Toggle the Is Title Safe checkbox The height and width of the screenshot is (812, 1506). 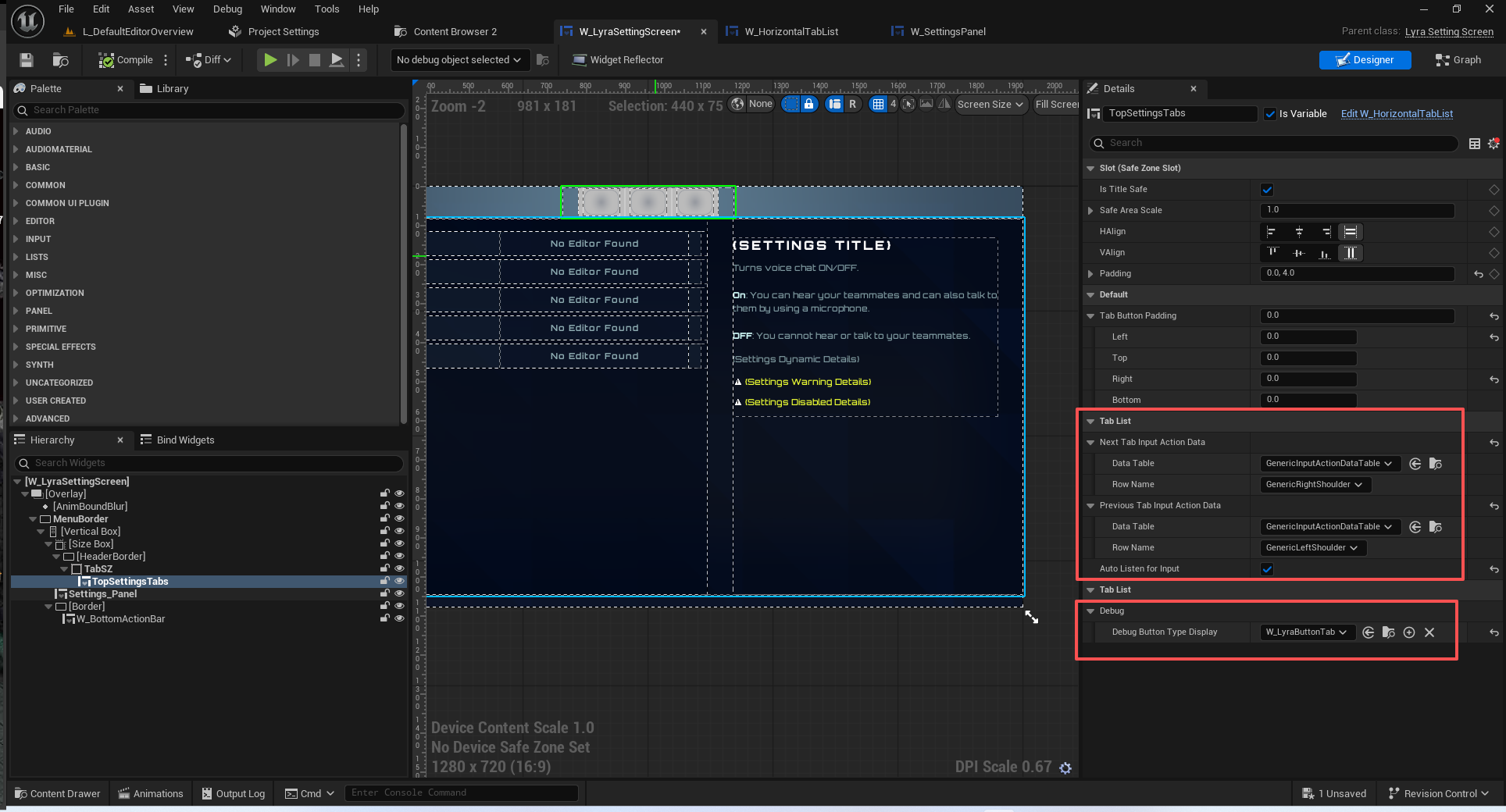[x=1267, y=190]
